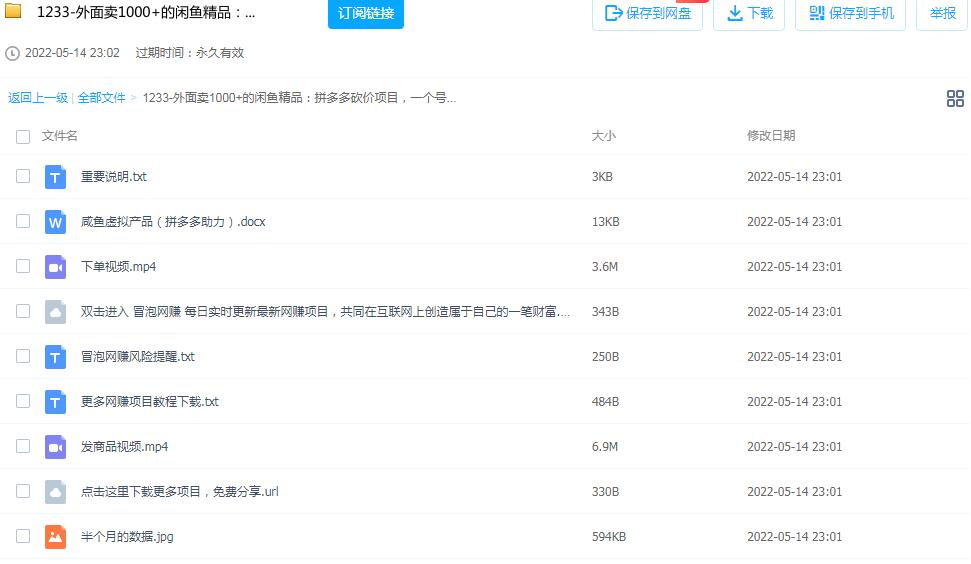Open file 咸鱼虚拟产品（拼多多助力）.docx
971x564 pixels.
[173, 222]
